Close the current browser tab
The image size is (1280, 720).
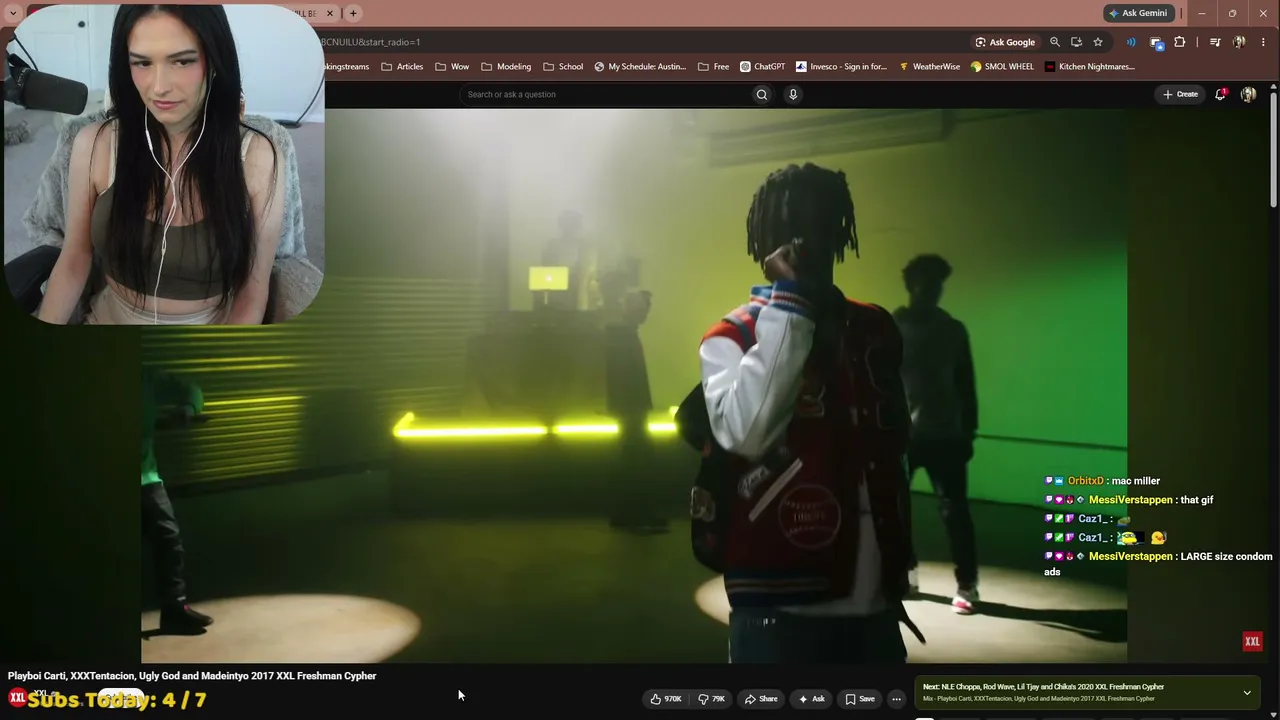point(329,13)
